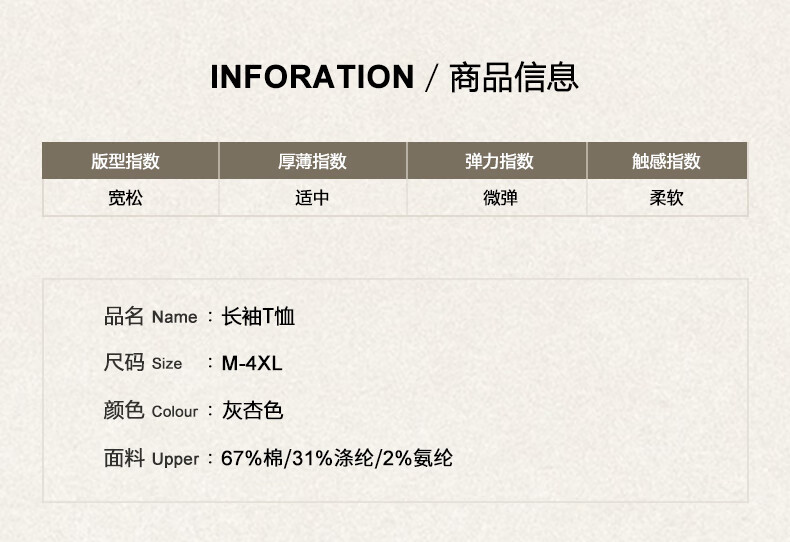Image resolution: width=790 pixels, height=542 pixels.
Task: Click the fabric composition 67%棉/31%涤纶/2%氨纶
Action: [337, 458]
